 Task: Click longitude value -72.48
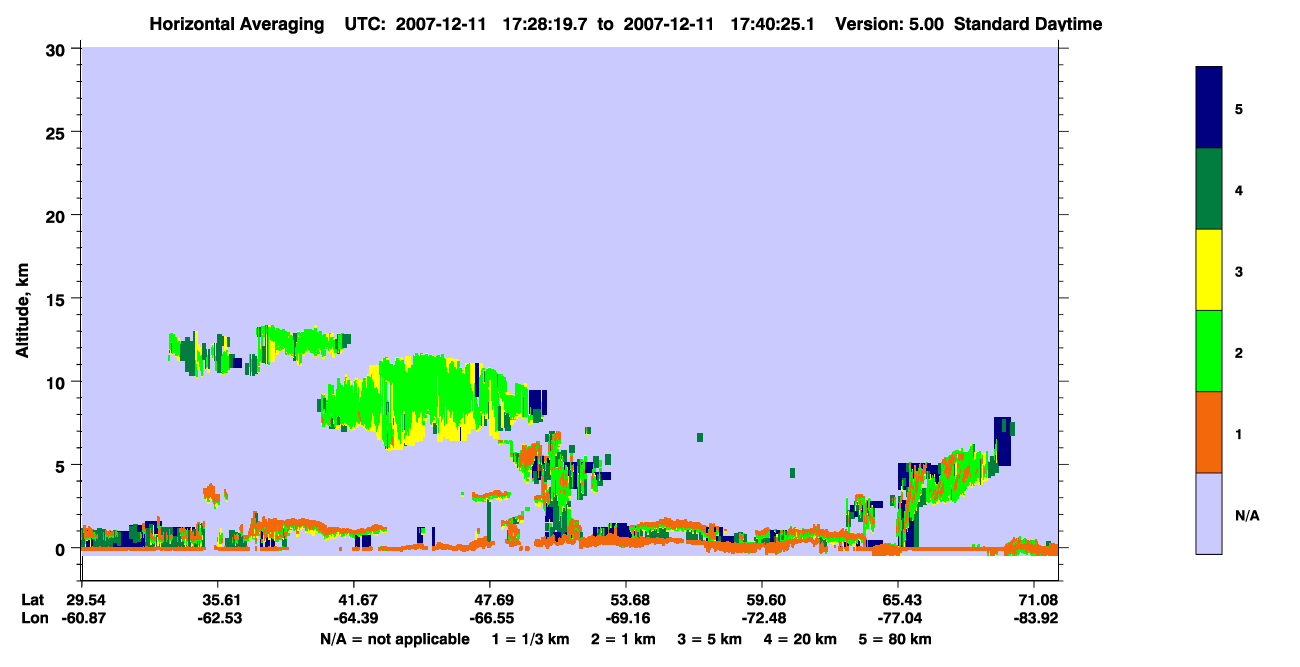coord(762,618)
